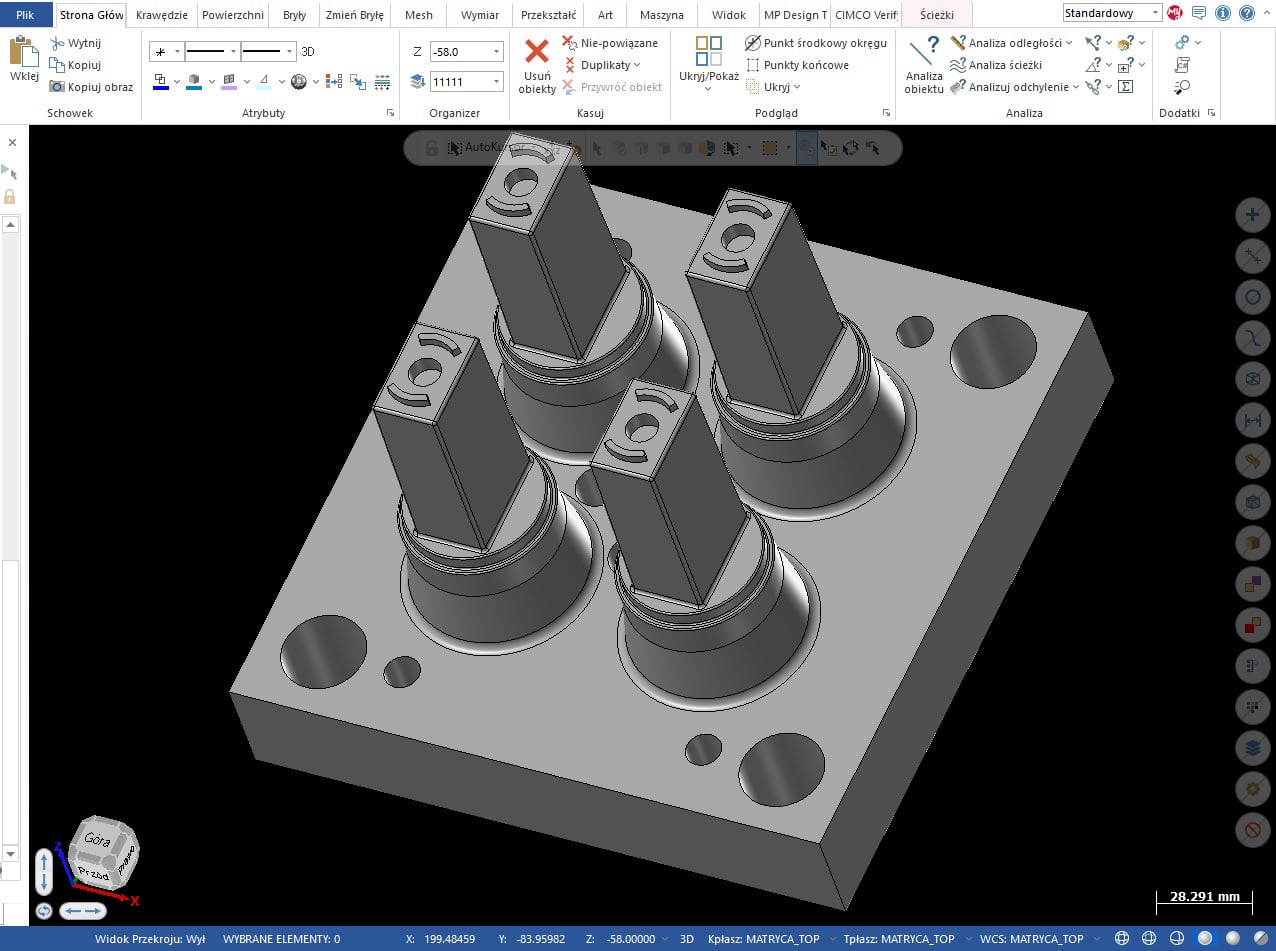Toggle the 3D construction mode in Atrybuty
This screenshot has width=1276, height=951.
pyautogui.click(x=308, y=51)
